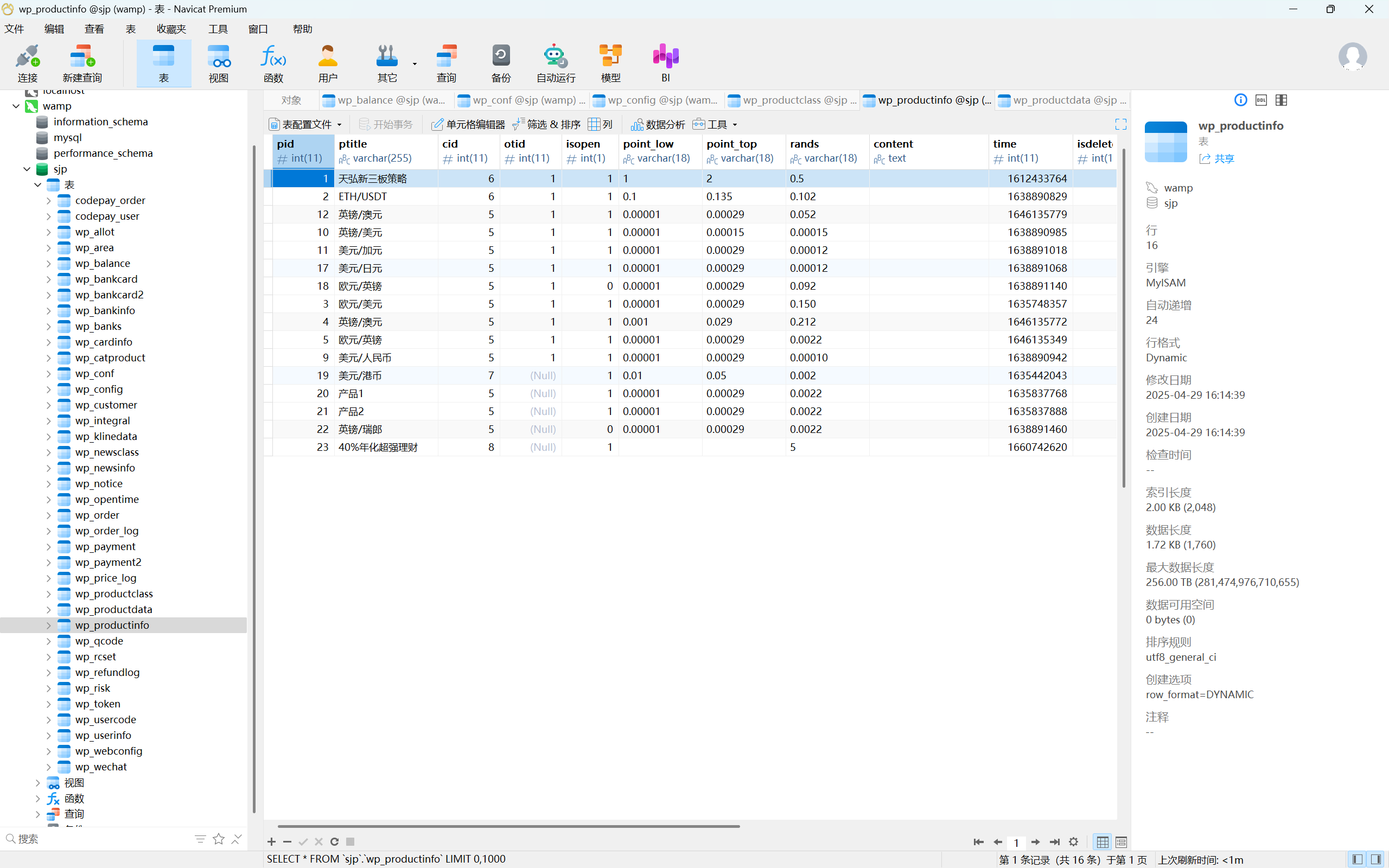Switch to form view mode
This screenshot has width=1389, height=868.
(x=1121, y=842)
